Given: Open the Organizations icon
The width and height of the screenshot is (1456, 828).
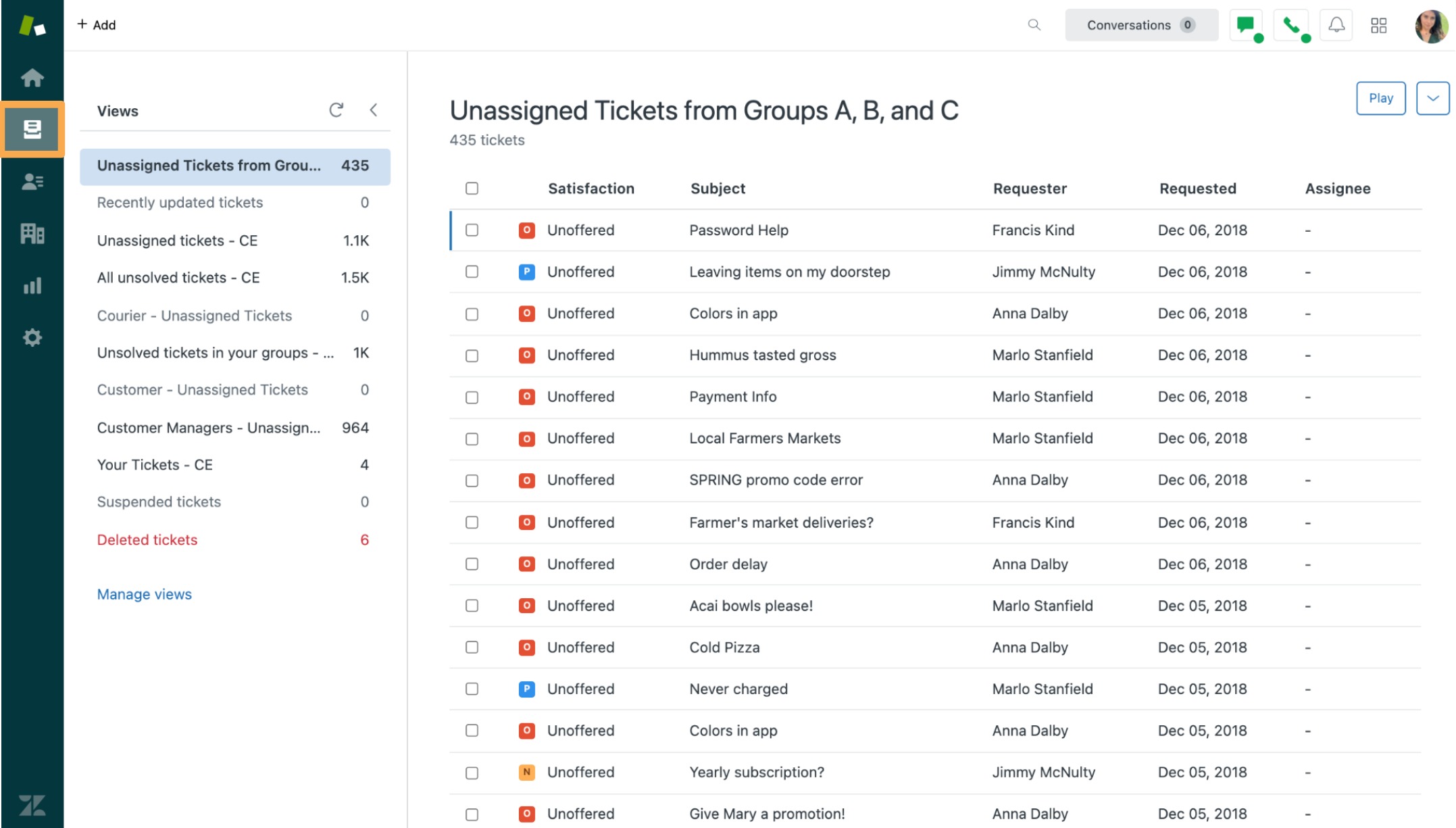Looking at the screenshot, I should [32, 233].
